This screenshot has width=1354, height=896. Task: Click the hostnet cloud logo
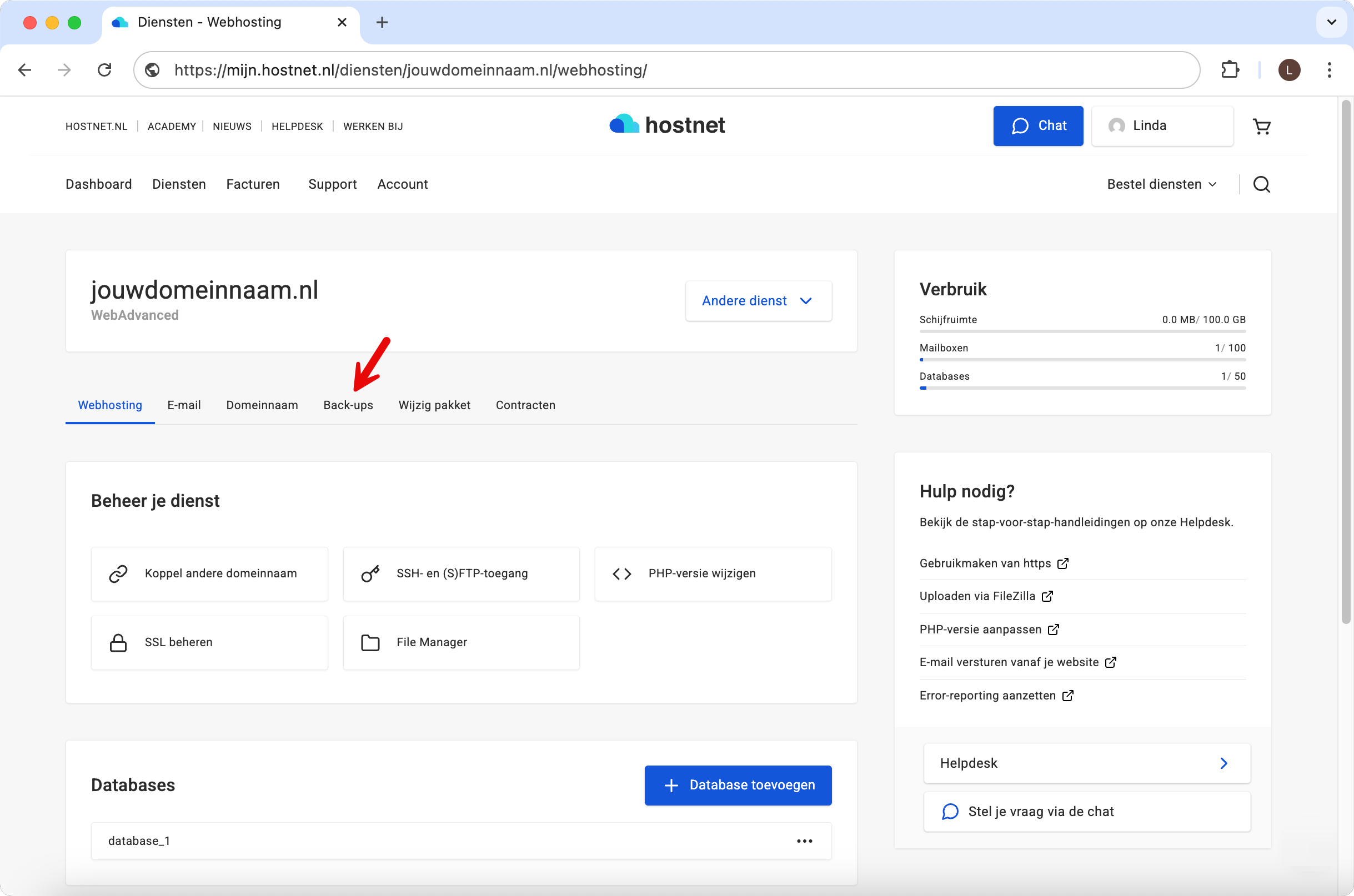(624, 124)
